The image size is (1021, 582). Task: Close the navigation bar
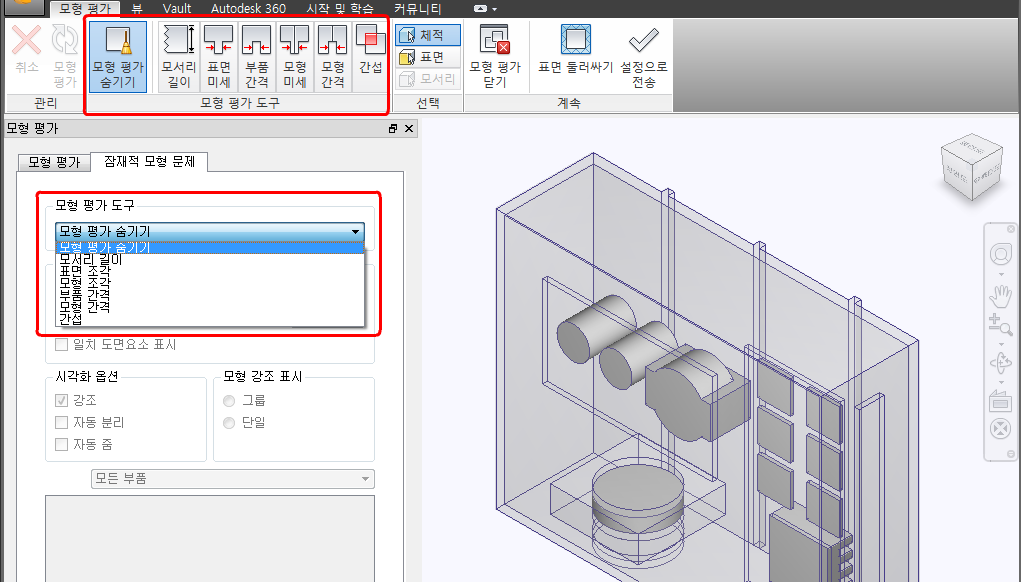click(1011, 229)
